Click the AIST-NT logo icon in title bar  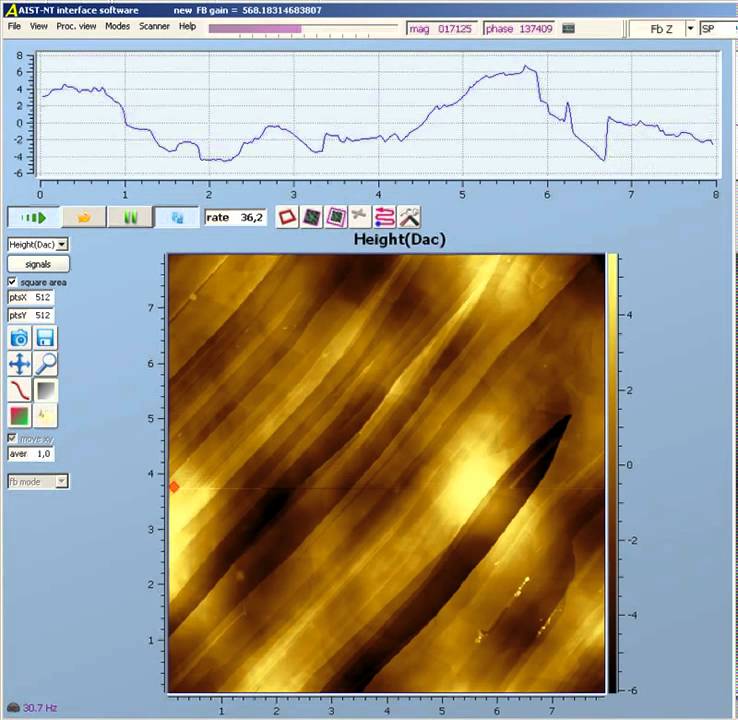click(x=10, y=10)
